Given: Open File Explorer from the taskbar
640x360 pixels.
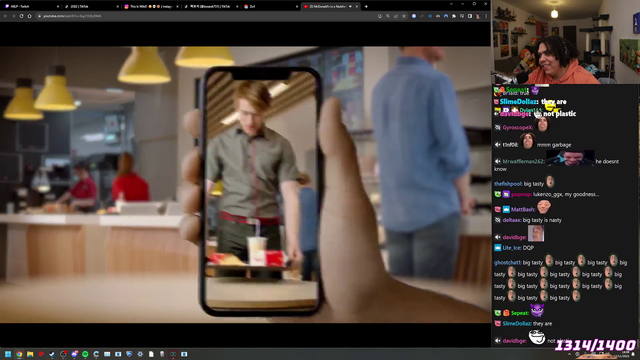Looking at the screenshot, I should click(30, 354).
